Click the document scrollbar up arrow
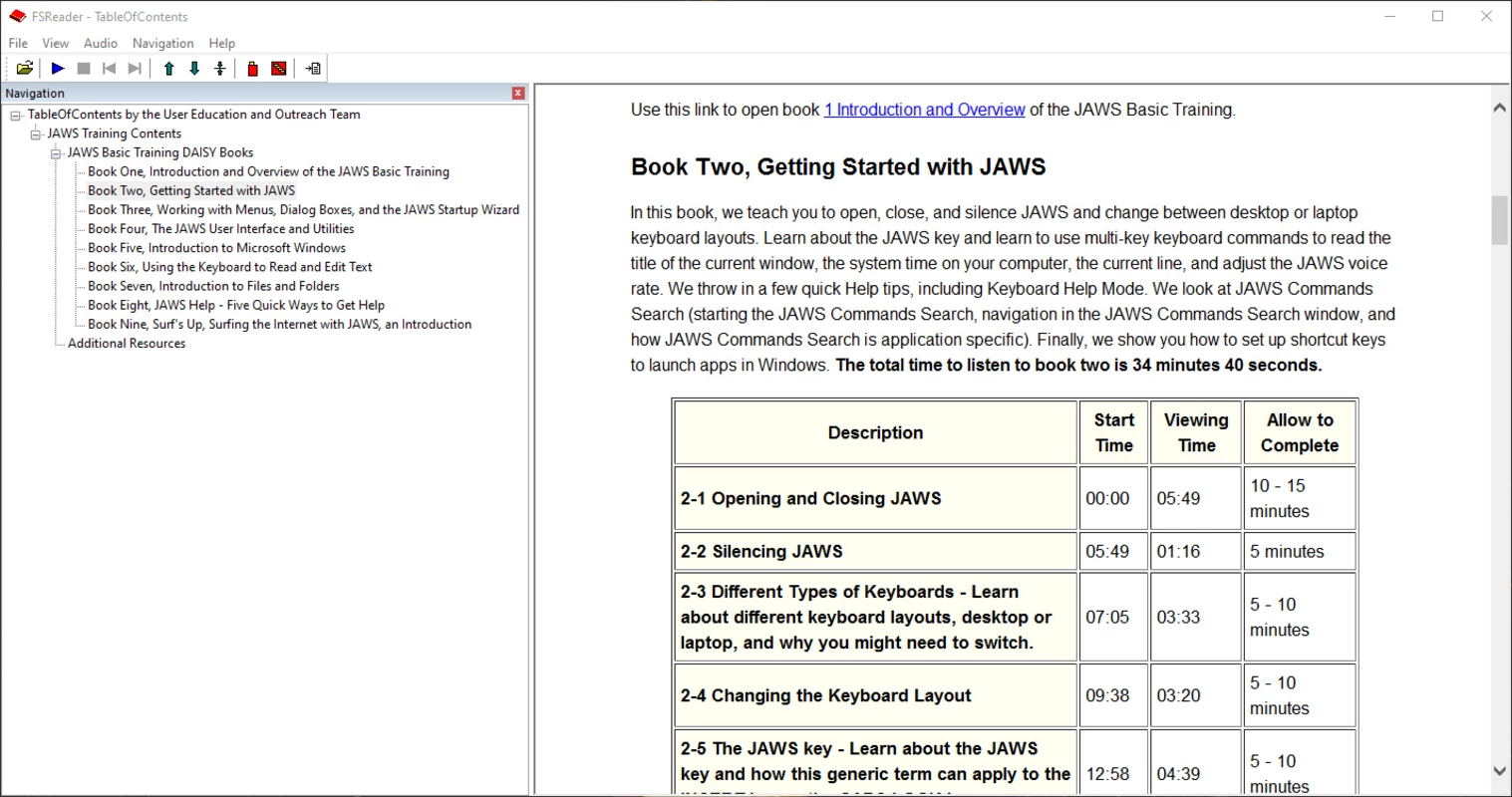The image size is (1512, 797). tap(1499, 108)
